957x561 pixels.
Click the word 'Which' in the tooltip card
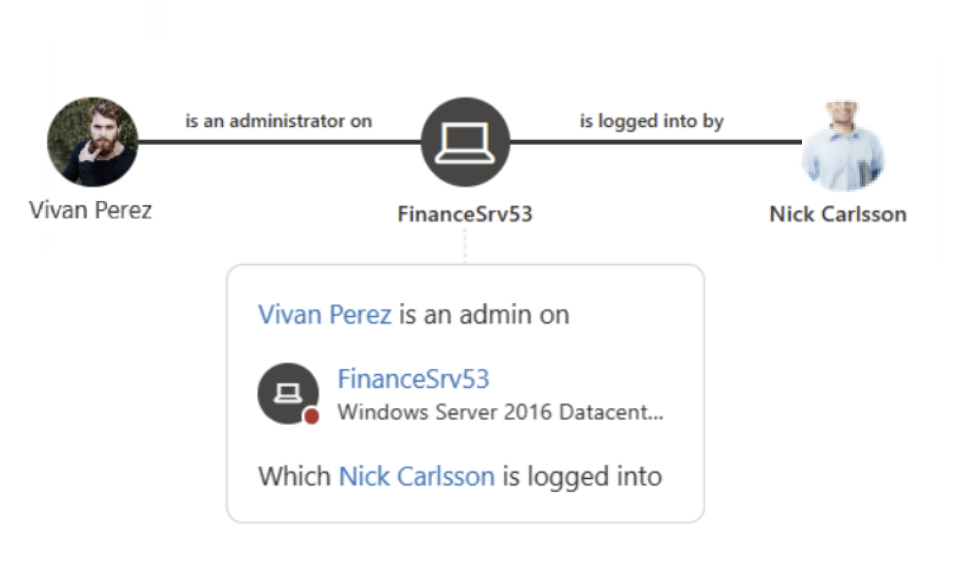click(x=294, y=476)
